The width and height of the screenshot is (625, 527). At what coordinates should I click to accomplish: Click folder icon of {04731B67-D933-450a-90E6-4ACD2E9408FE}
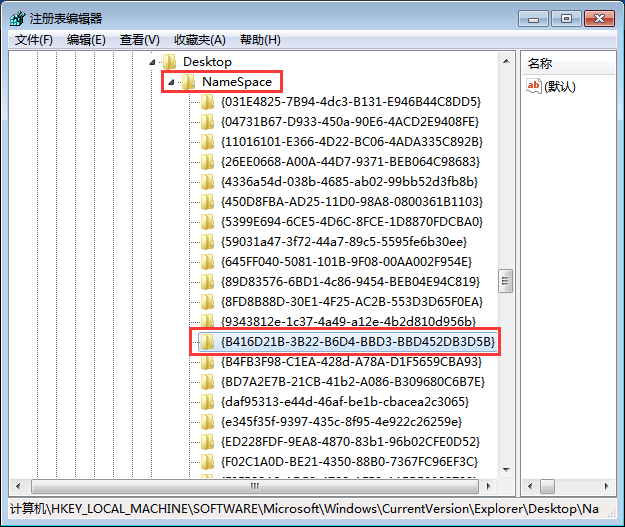[207, 122]
